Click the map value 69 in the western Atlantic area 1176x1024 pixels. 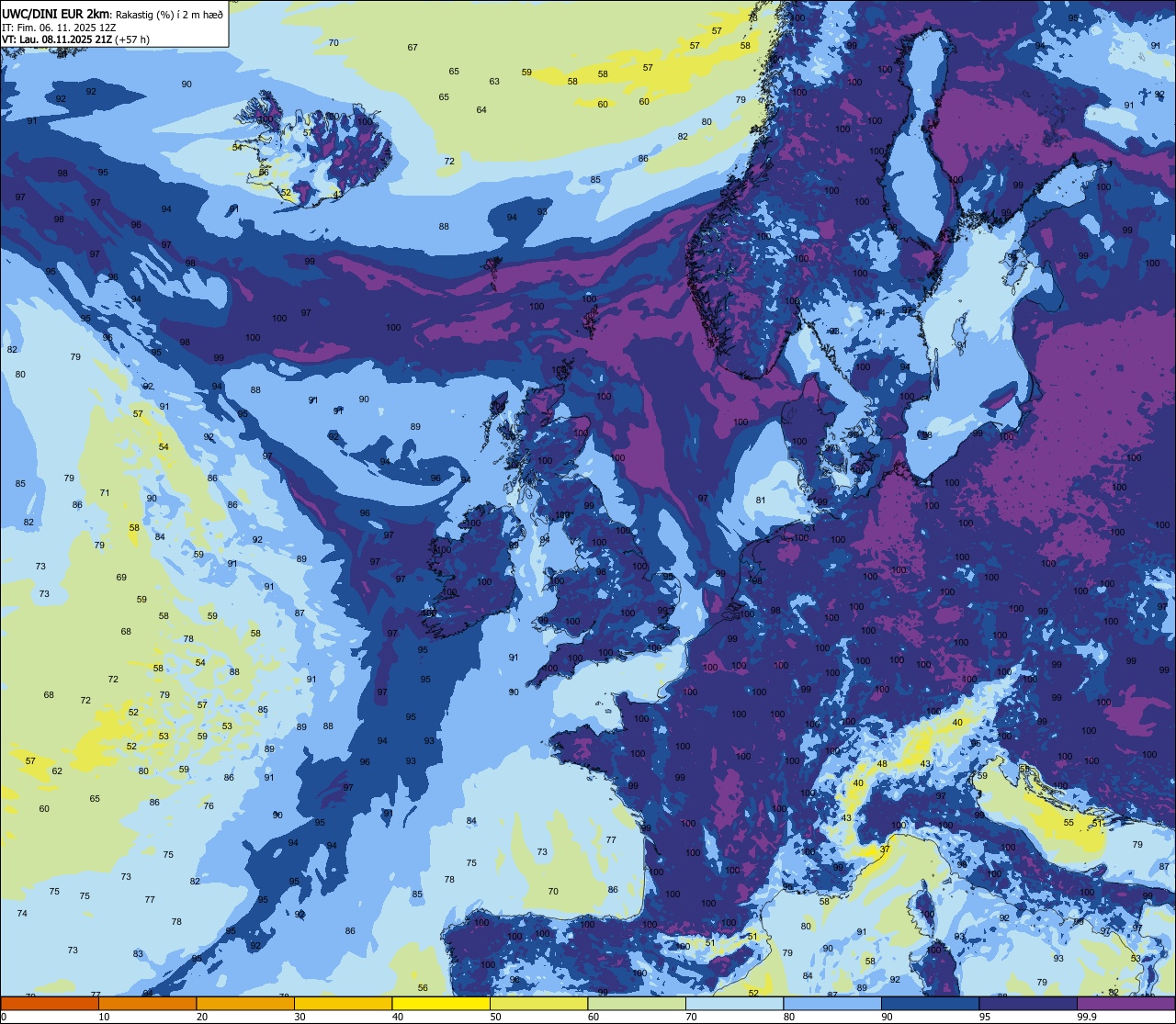pos(121,578)
